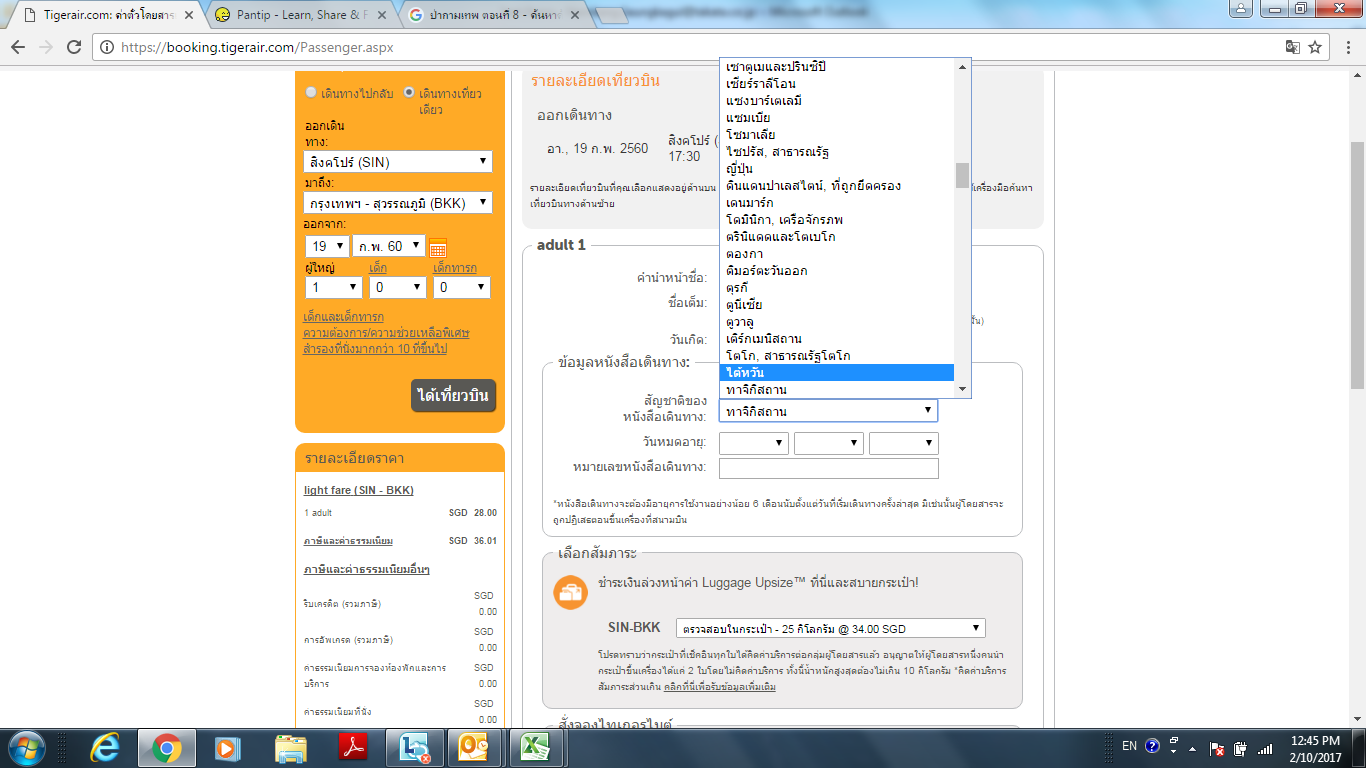The height and width of the screenshot is (768, 1366).
Task: Switch to the Tigerair.com tab
Action: [x=103, y=15]
